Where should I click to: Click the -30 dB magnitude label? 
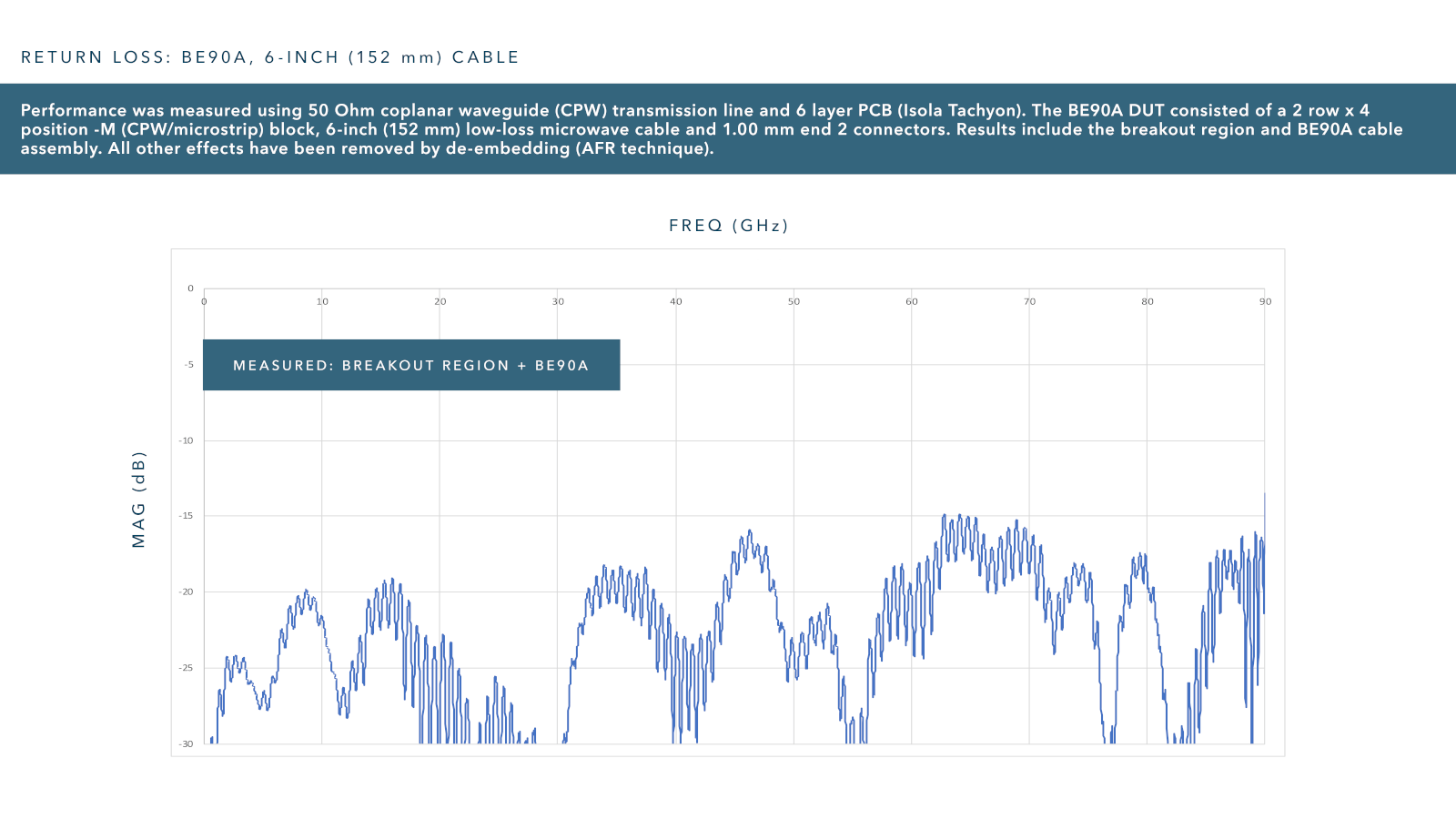(x=185, y=743)
